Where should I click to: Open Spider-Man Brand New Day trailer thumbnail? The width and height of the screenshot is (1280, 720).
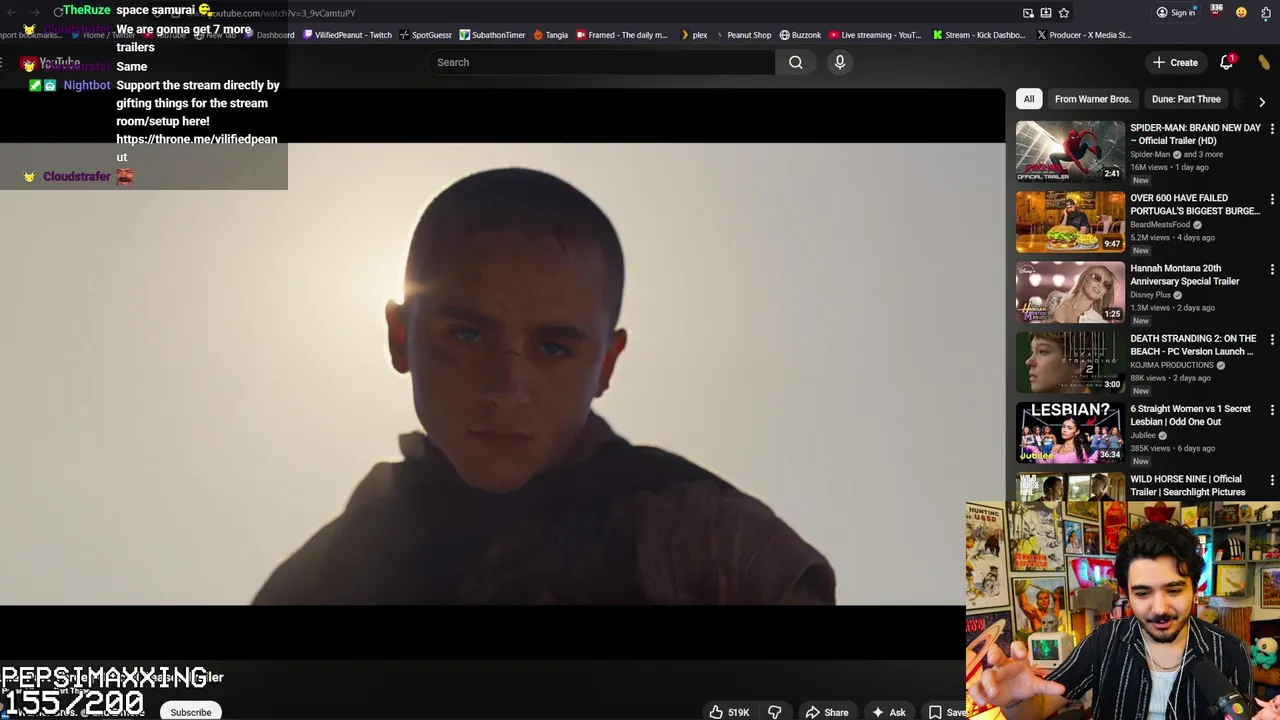1070,151
